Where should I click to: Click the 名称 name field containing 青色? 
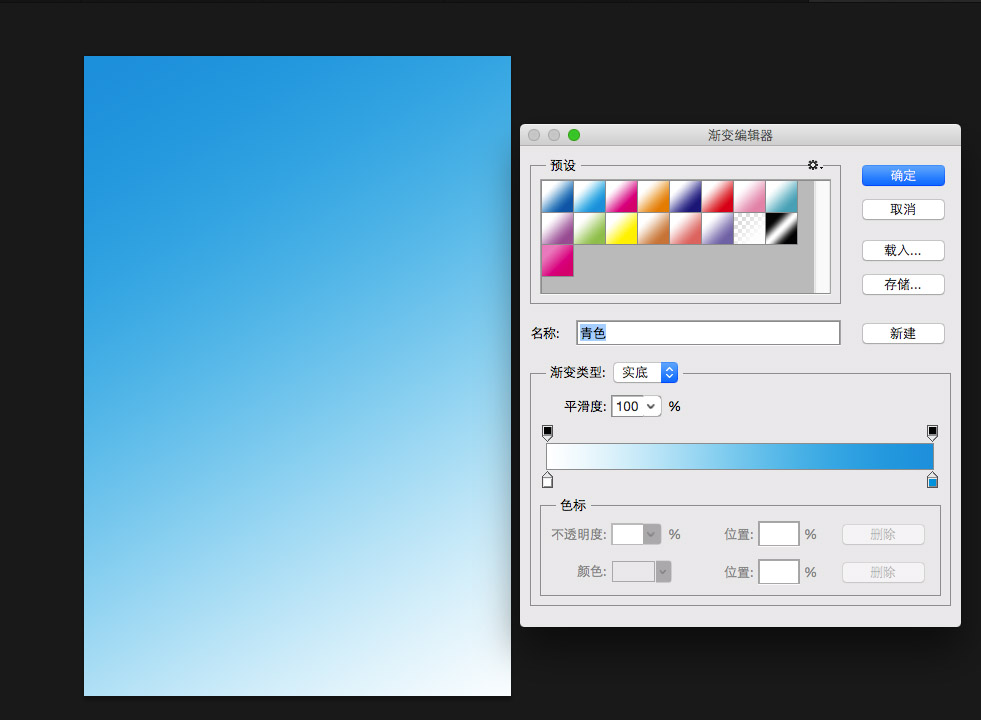(708, 333)
